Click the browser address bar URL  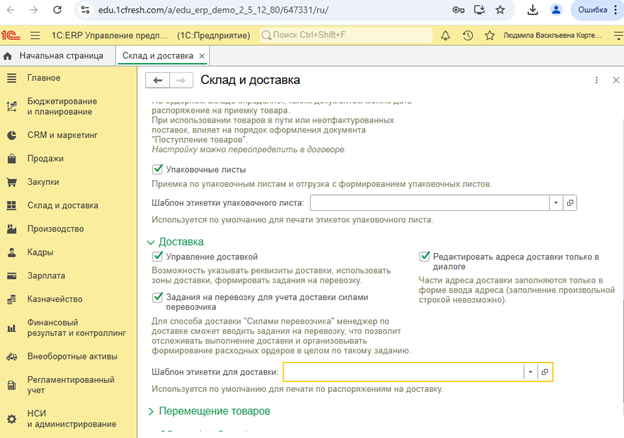tap(213, 10)
